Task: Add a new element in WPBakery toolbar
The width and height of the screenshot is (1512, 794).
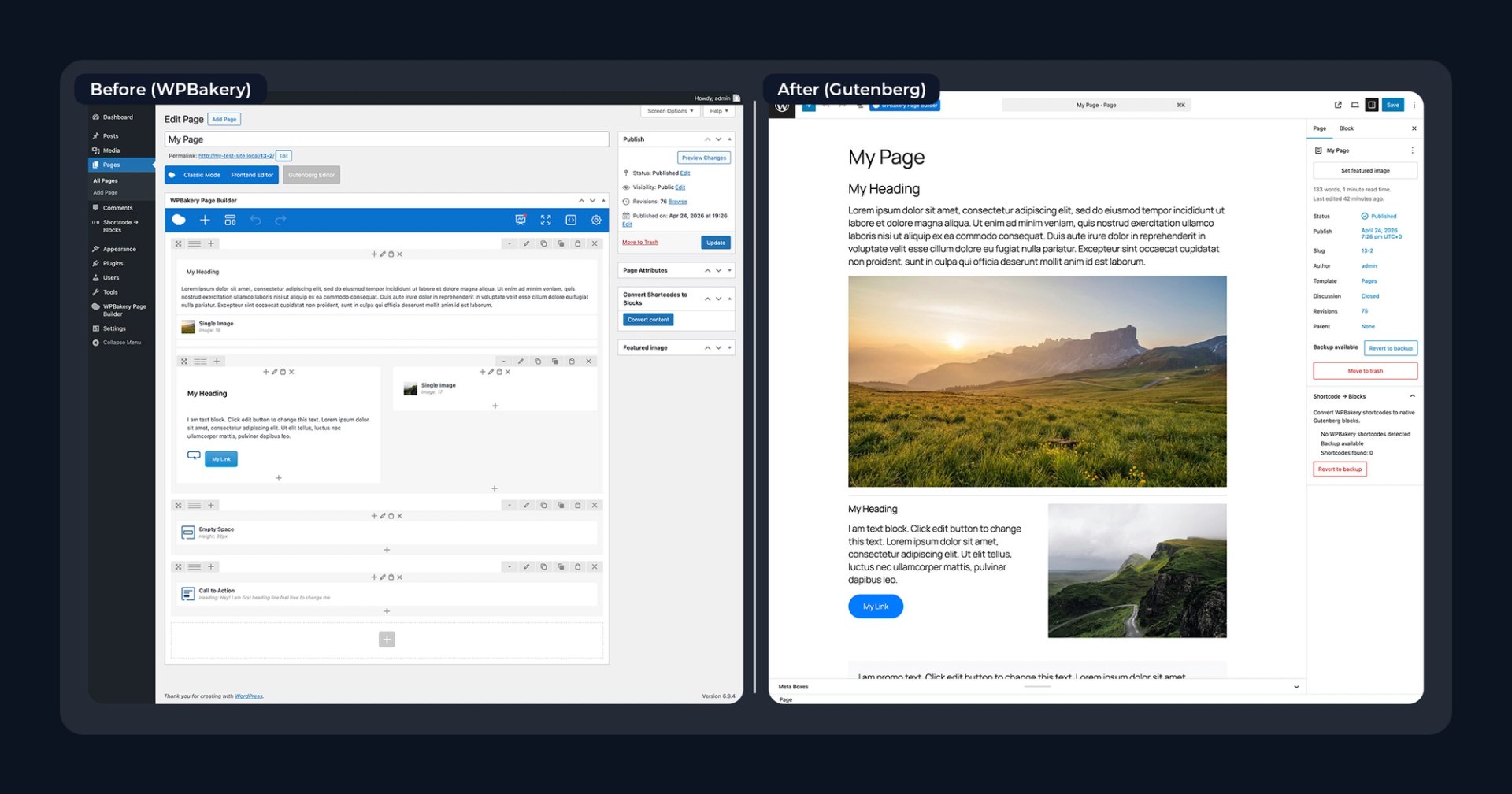Action: [x=205, y=220]
